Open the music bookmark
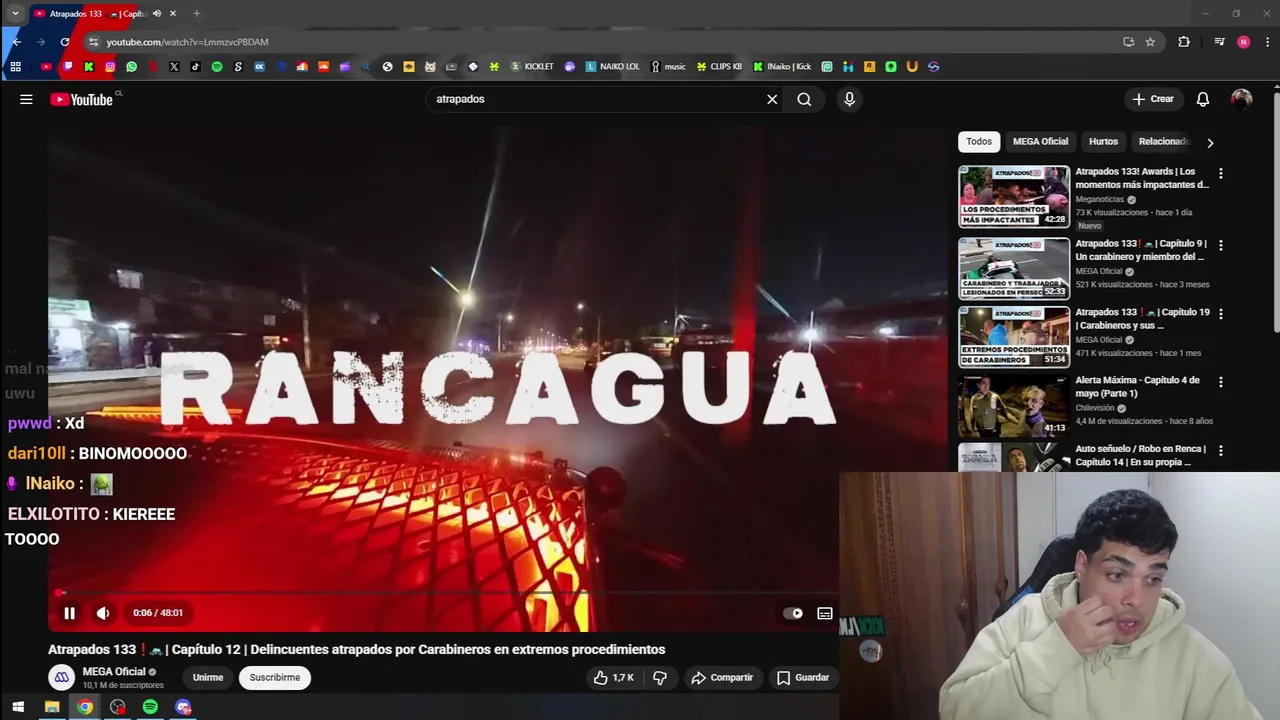Image resolution: width=1280 pixels, height=720 pixels. click(x=668, y=67)
